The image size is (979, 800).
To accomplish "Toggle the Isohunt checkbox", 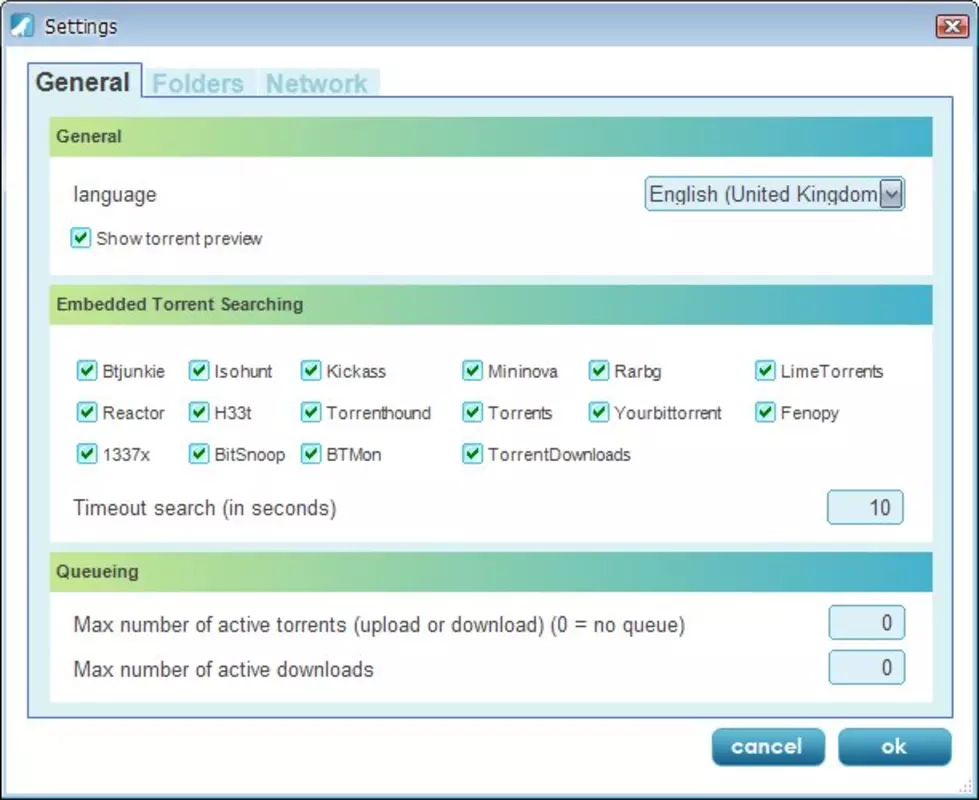I will [x=199, y=370].
